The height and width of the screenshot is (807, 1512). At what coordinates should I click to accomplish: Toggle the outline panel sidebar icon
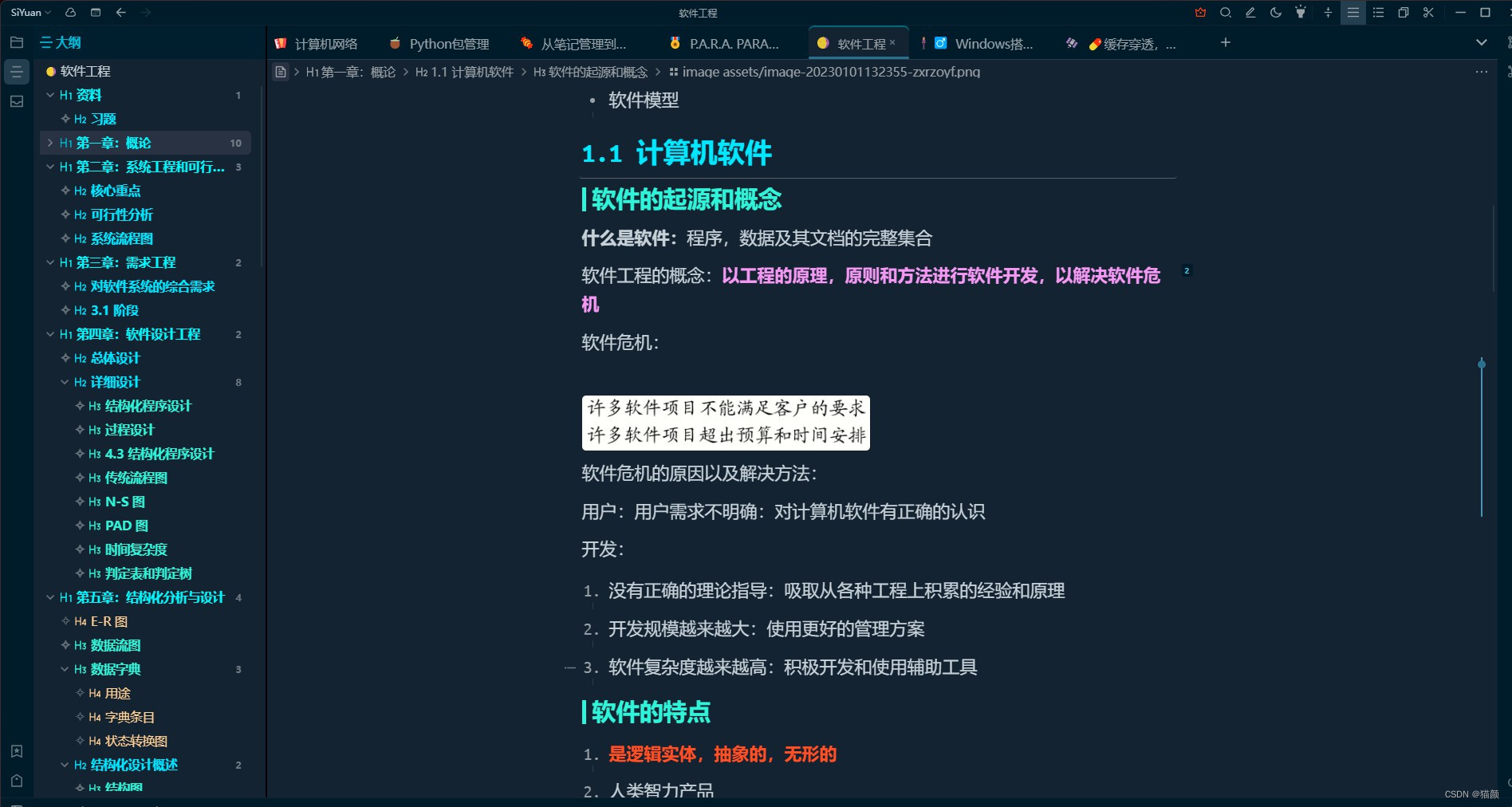[x=17, y=72]
